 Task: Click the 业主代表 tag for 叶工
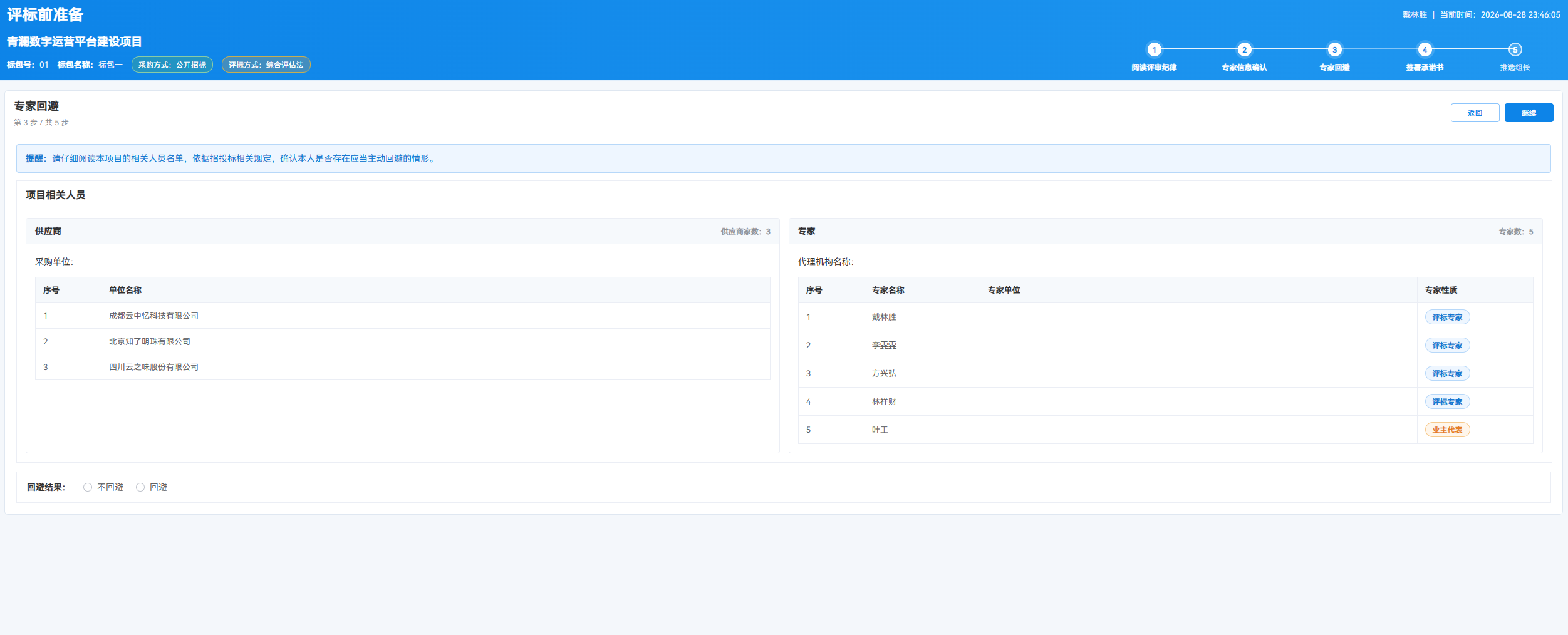point(1447,430)
